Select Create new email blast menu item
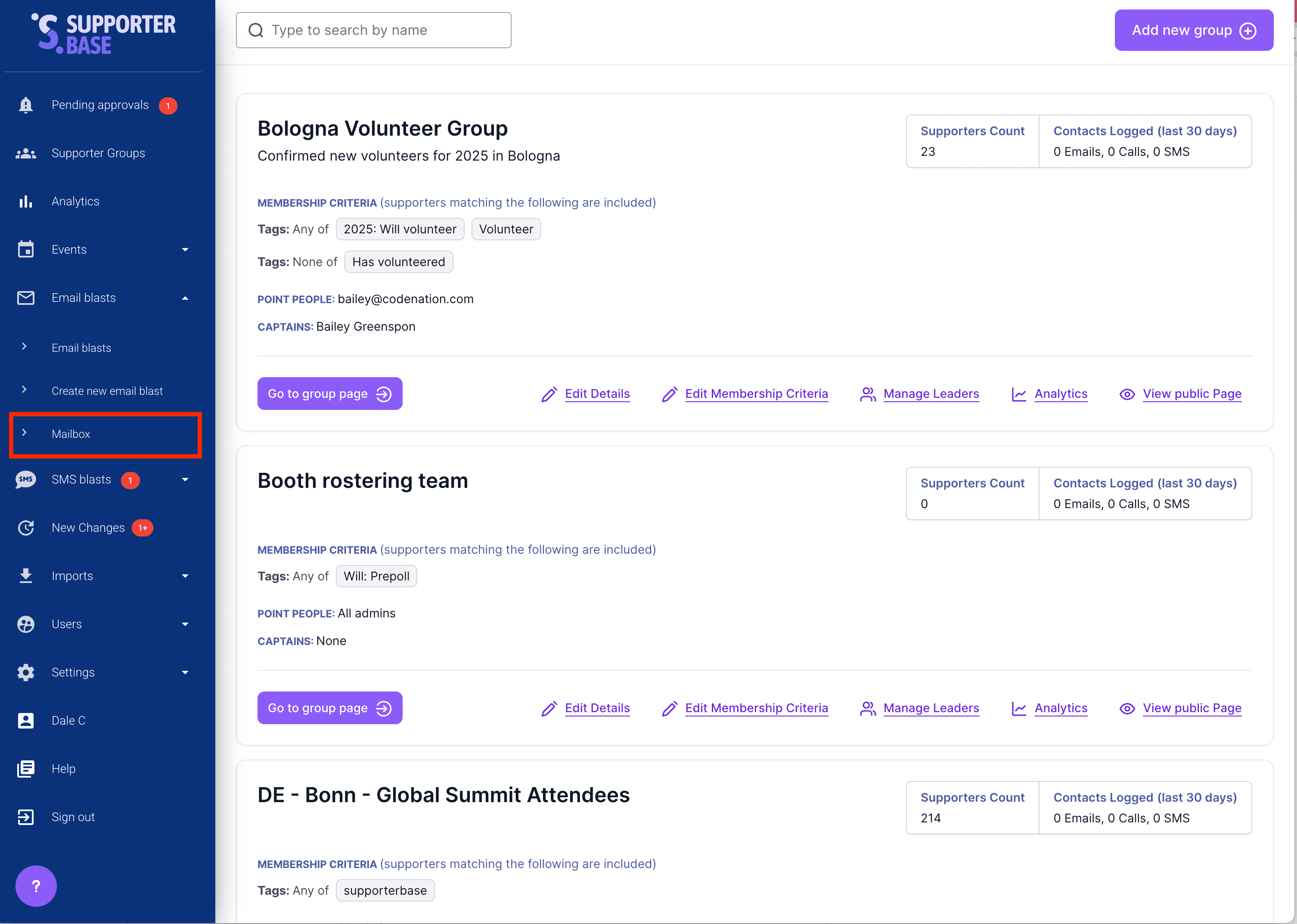1297x924 pixels. (x=107, y=391)
